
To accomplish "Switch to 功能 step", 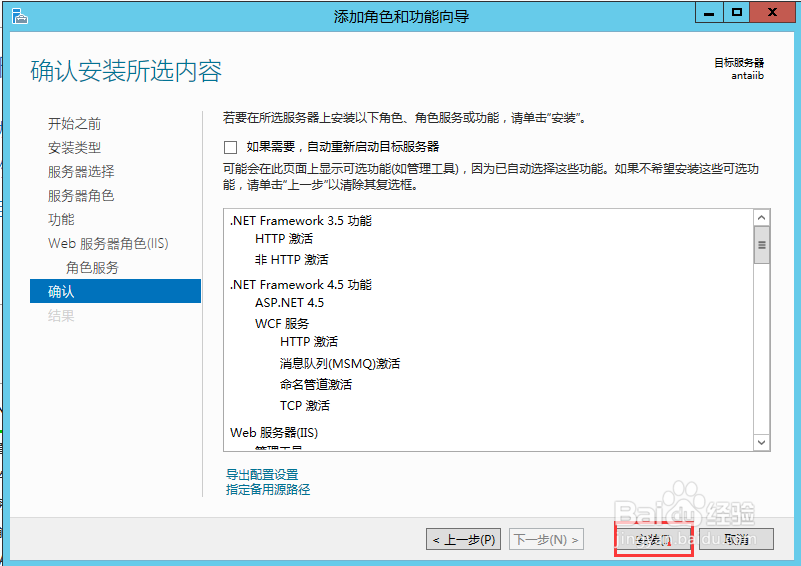I will [61, 220].
